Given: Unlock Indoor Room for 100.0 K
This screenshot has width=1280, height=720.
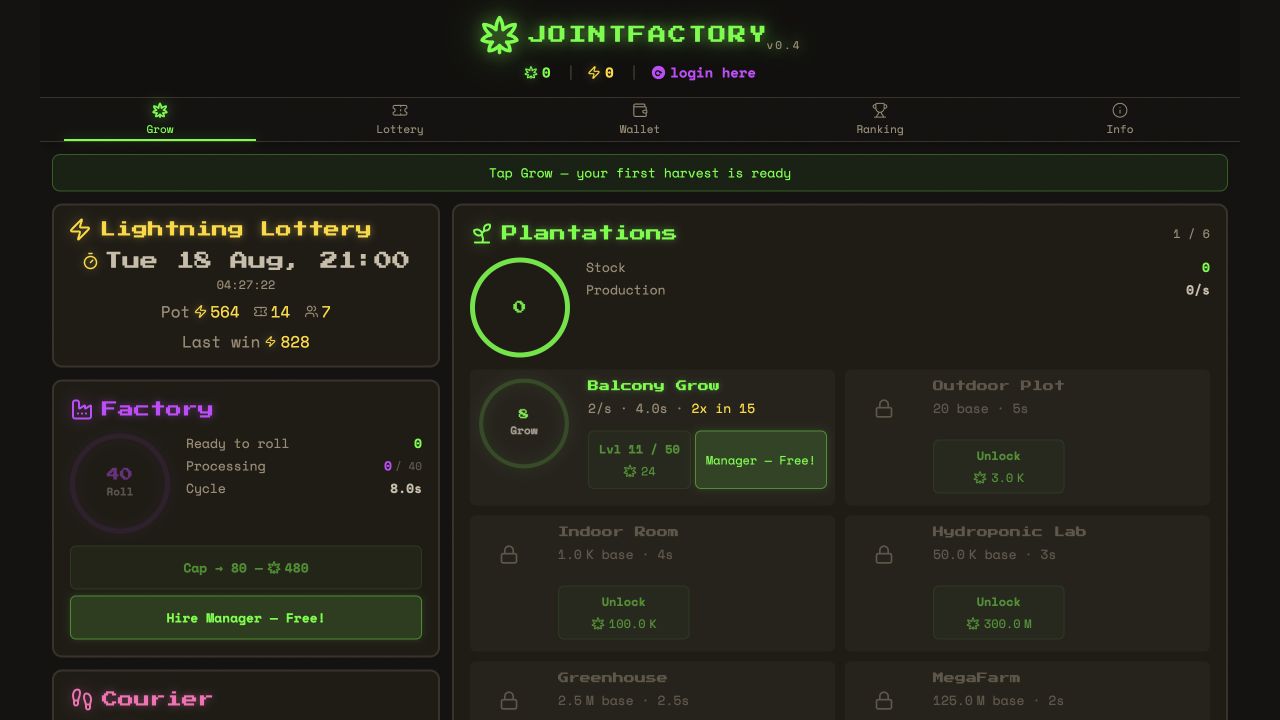Looking at the screenshot, I should [x=623, y=613].
